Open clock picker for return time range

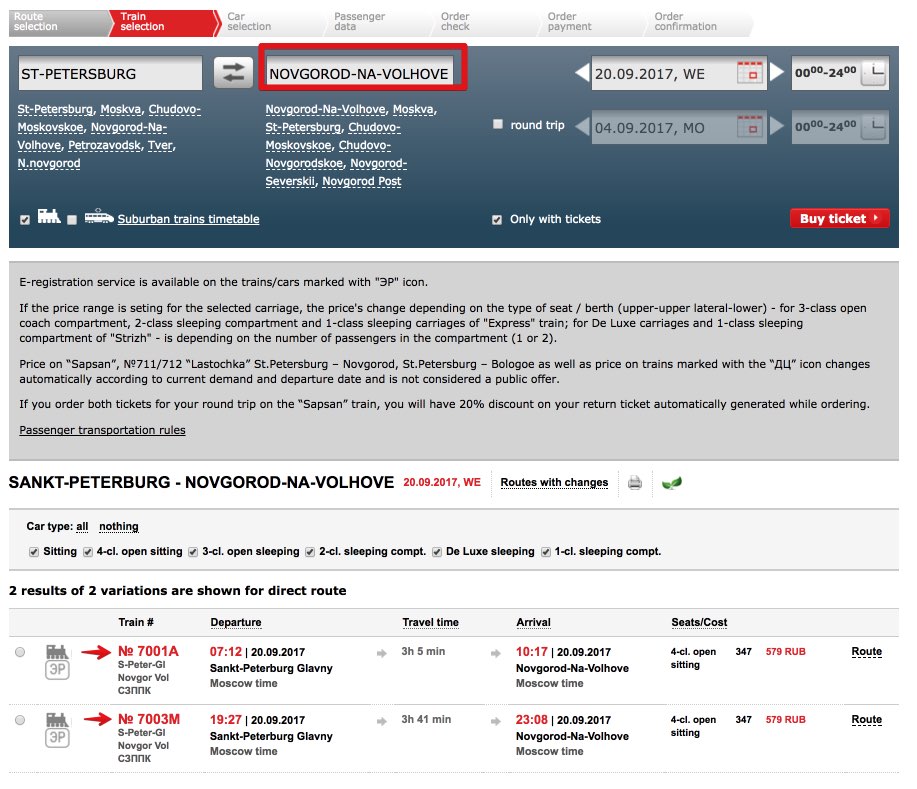[x=874, y=127]
